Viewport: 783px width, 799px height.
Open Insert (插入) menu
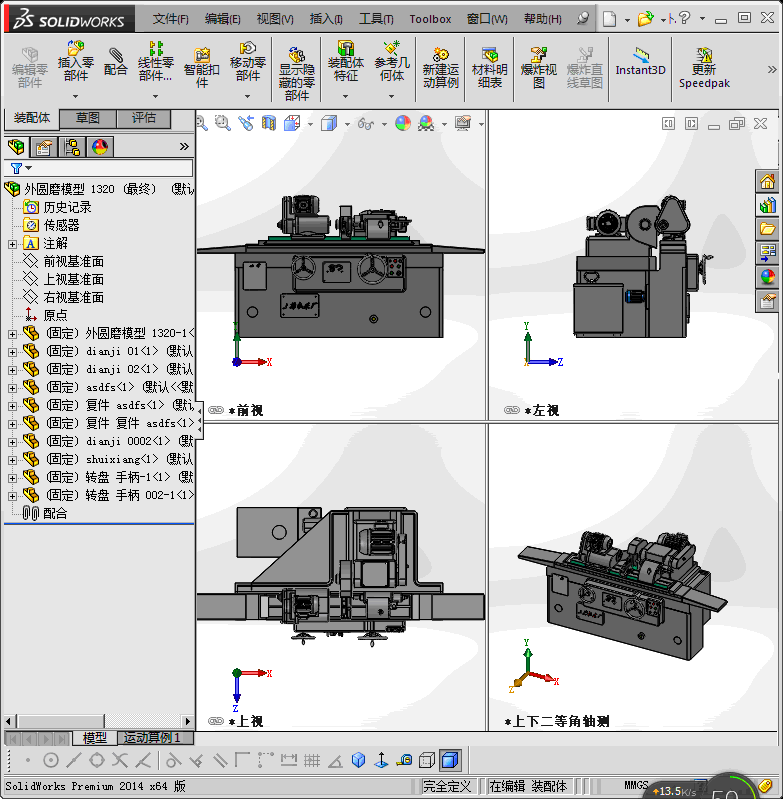[326, 19]
